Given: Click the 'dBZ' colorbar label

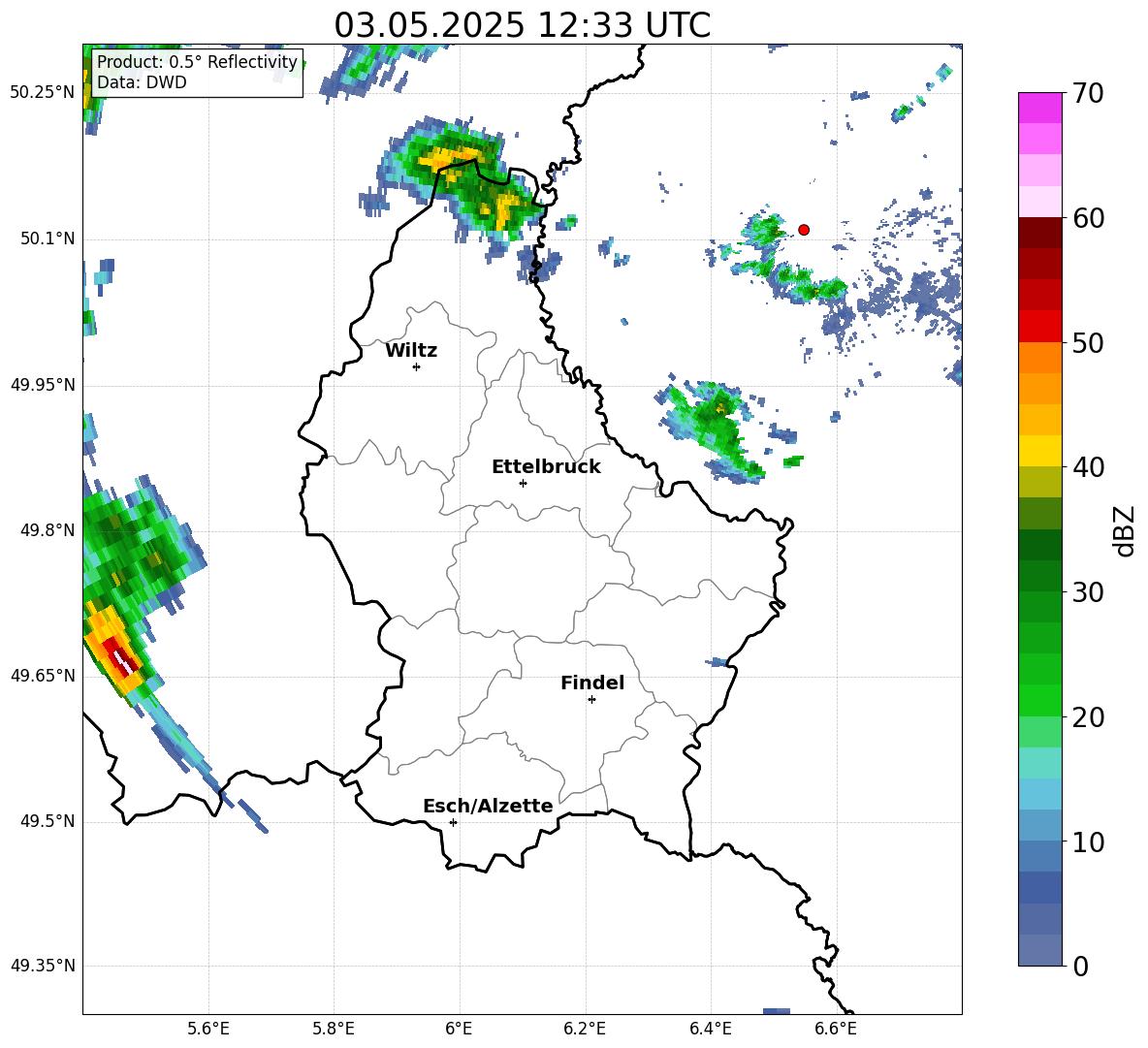Looking at the screenshot, I should (1124, 530).
